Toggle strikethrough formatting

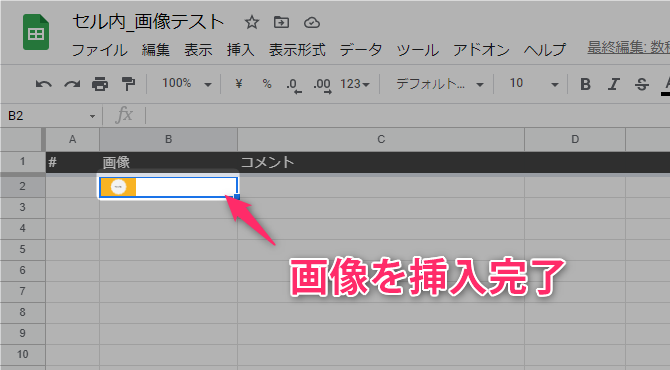641,84
